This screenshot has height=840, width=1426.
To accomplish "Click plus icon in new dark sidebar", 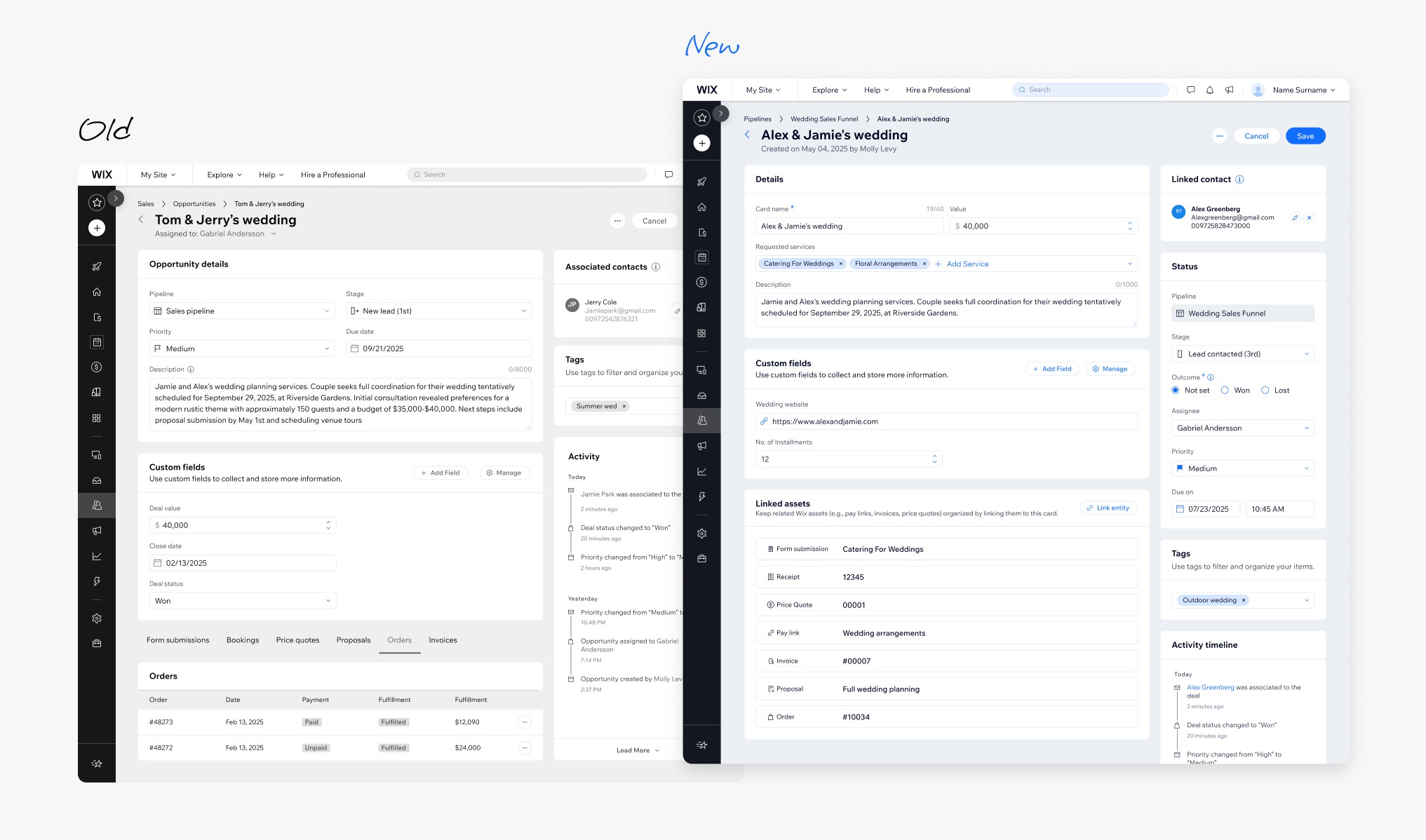I will [x=701, y=143].
